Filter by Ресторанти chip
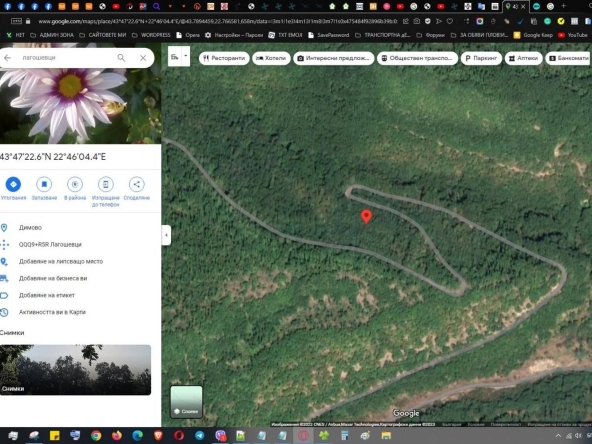 pyautogui.click(x=224, y=58)
